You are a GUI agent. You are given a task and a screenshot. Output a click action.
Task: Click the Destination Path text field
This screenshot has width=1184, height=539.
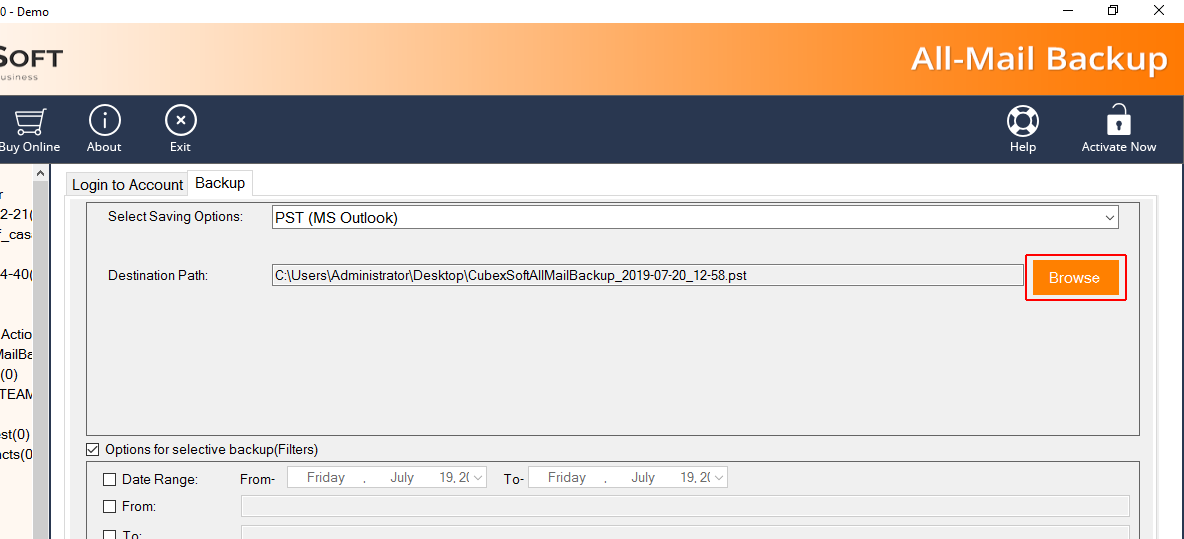(x=647, y=275)
